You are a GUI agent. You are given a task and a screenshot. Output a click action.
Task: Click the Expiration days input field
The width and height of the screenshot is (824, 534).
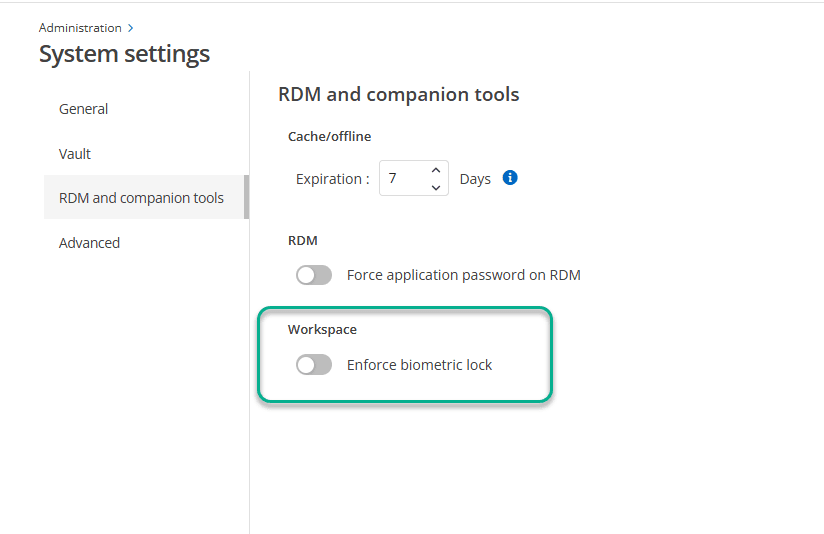[403, 179]
